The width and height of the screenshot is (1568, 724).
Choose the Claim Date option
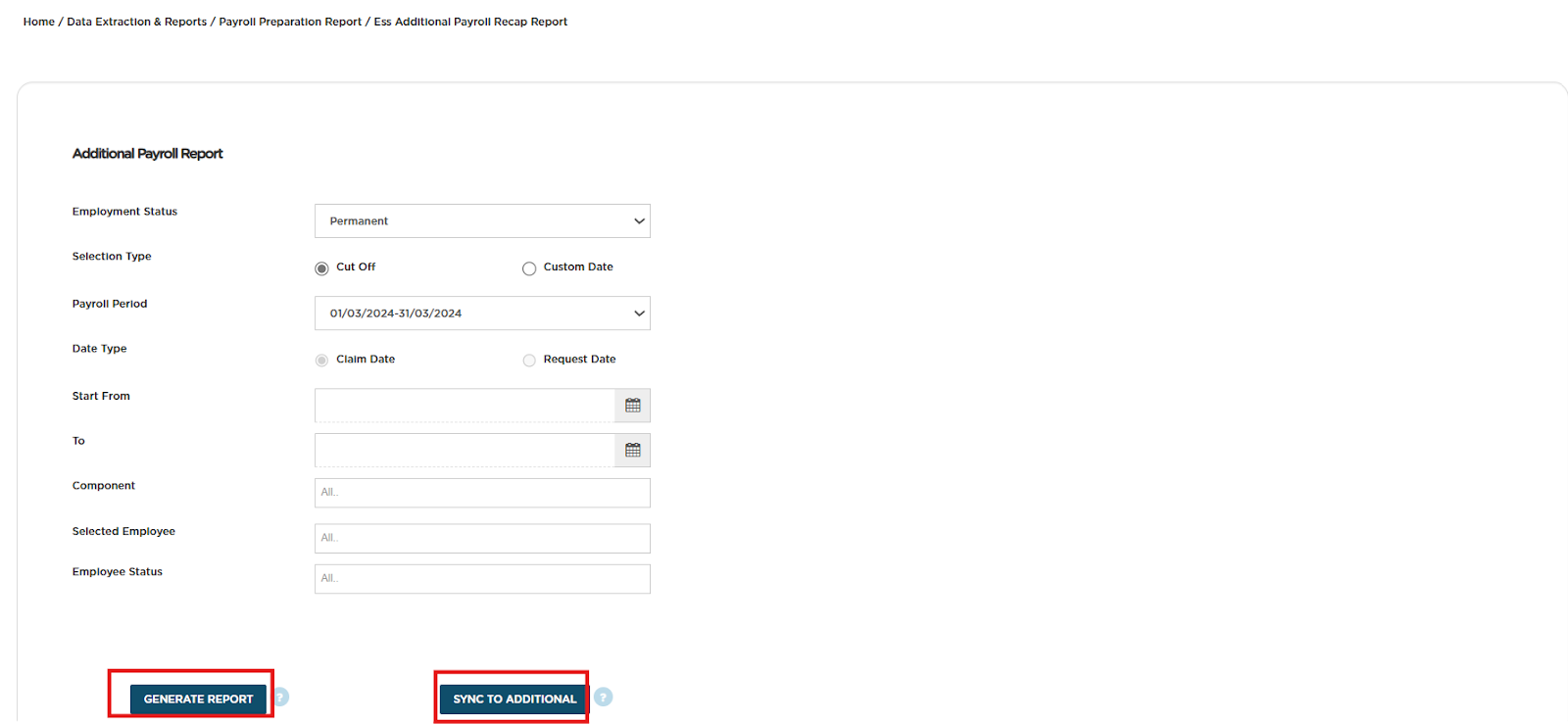point(321,361)
